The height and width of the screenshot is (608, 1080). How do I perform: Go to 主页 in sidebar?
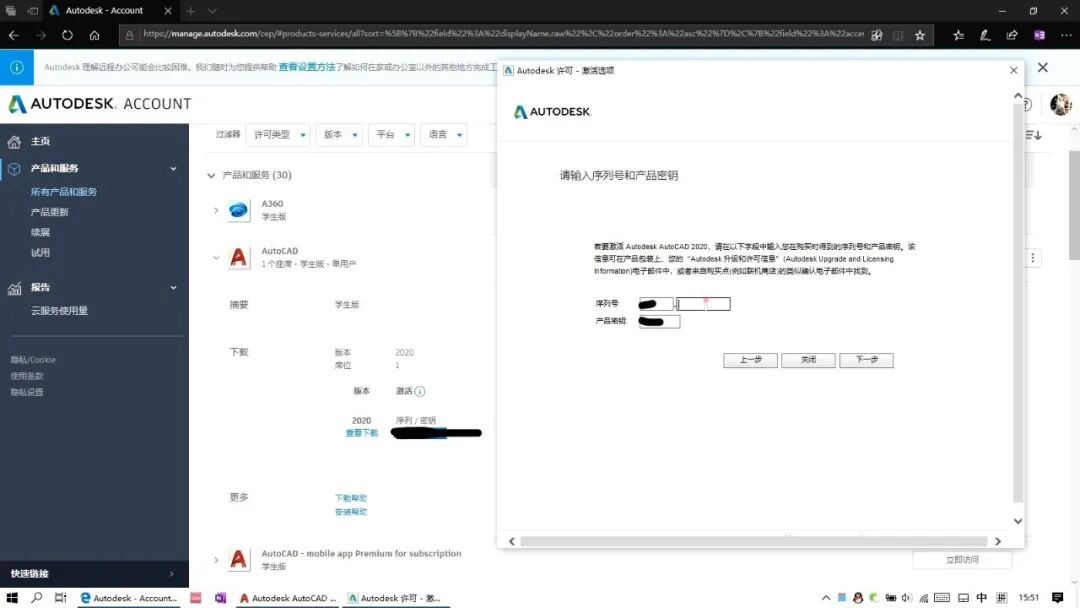click(40, 141)
